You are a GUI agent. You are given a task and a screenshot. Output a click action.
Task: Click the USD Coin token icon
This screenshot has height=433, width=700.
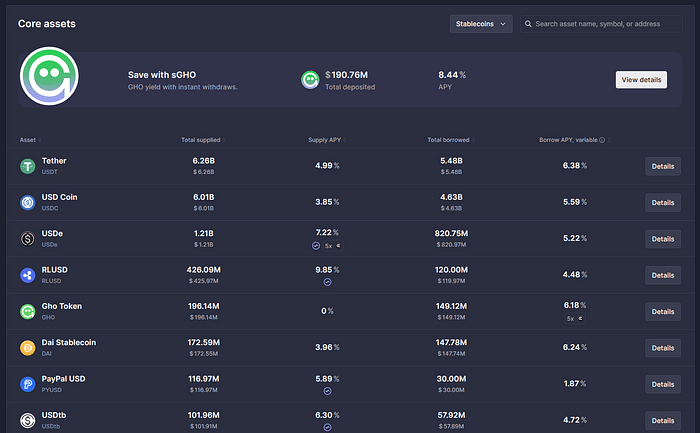click(28, 202)
